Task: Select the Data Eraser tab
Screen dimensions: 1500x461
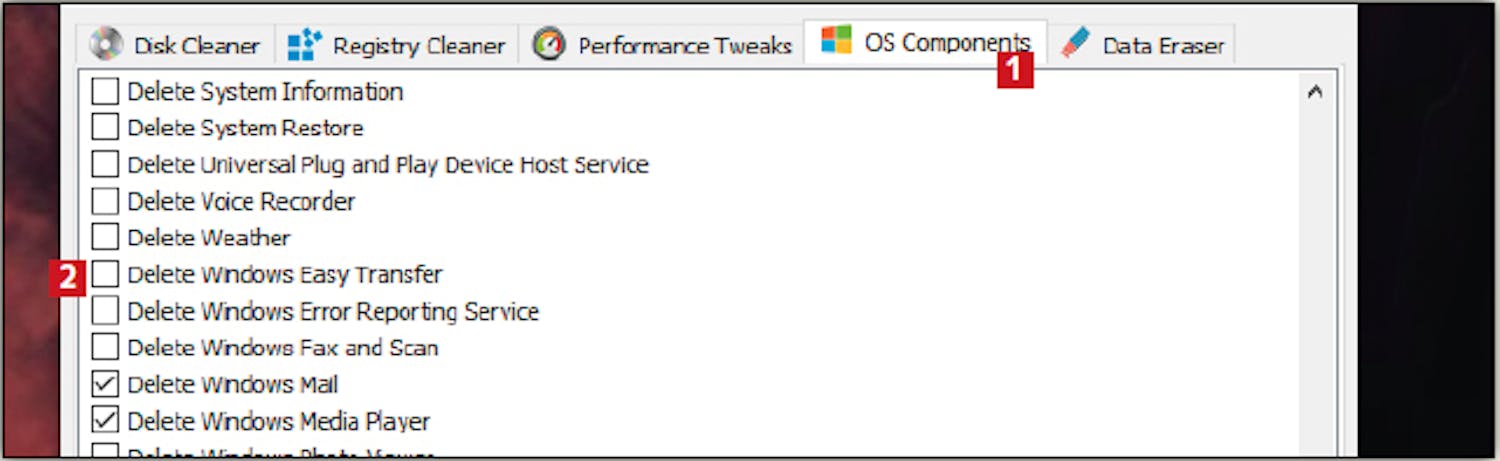Action: tap(1141, 45)
